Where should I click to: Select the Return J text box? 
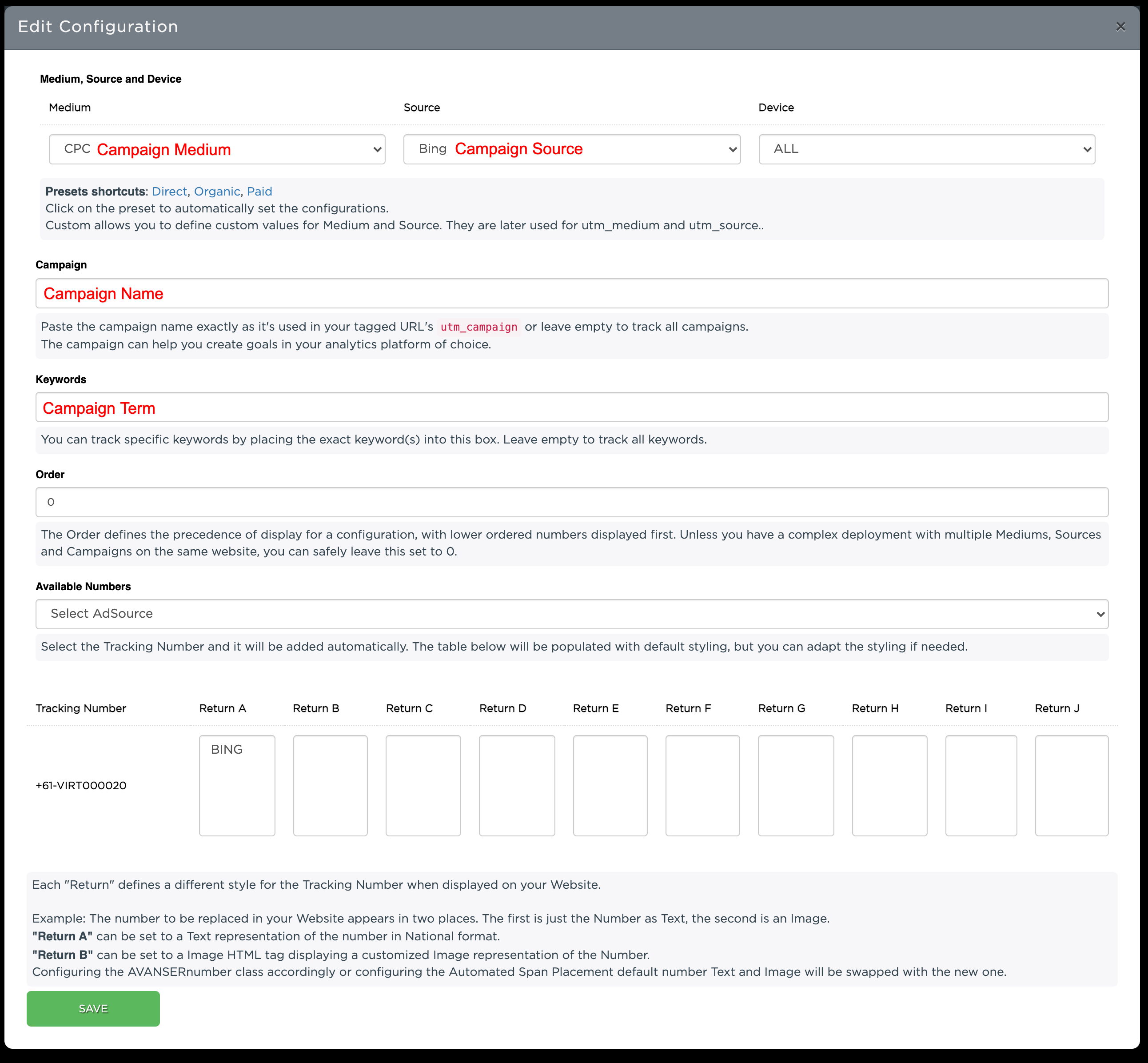(x=1071, y=785)
